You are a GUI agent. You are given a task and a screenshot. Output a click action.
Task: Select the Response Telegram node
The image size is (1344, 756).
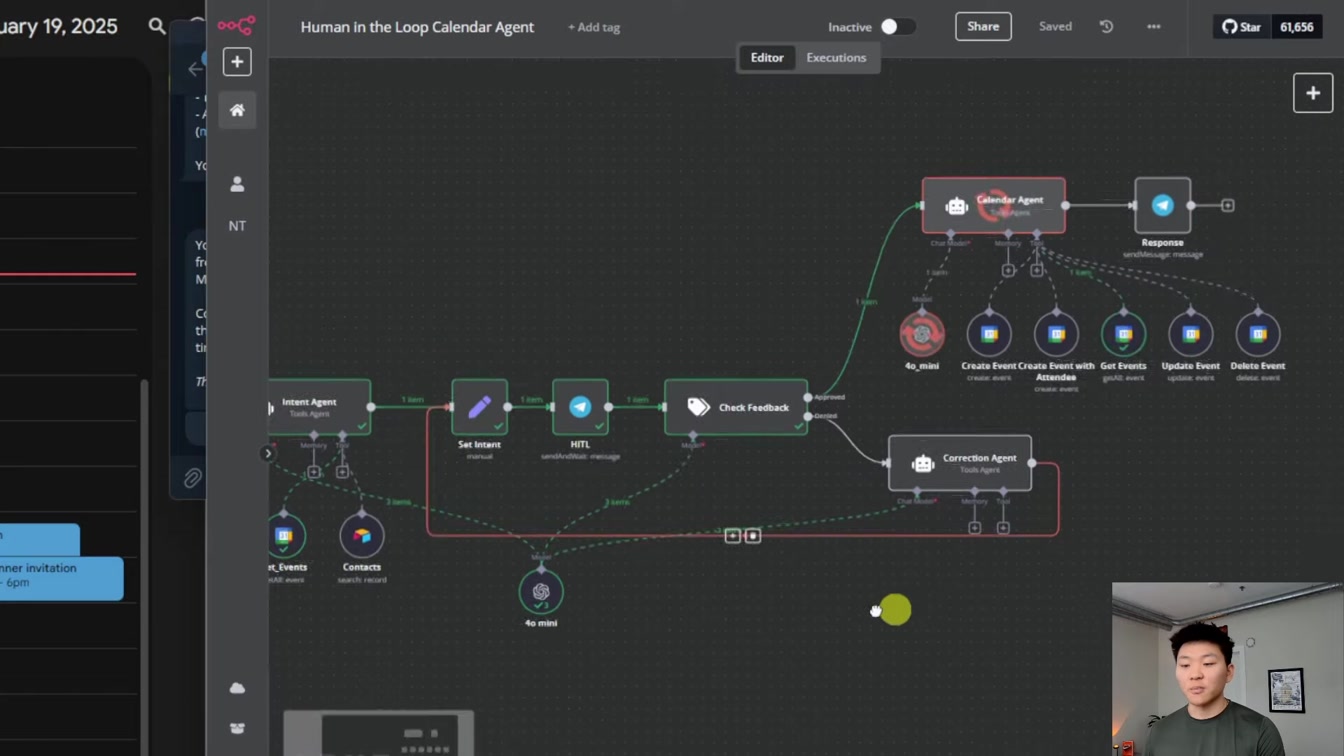click(x=1162, y=205)
